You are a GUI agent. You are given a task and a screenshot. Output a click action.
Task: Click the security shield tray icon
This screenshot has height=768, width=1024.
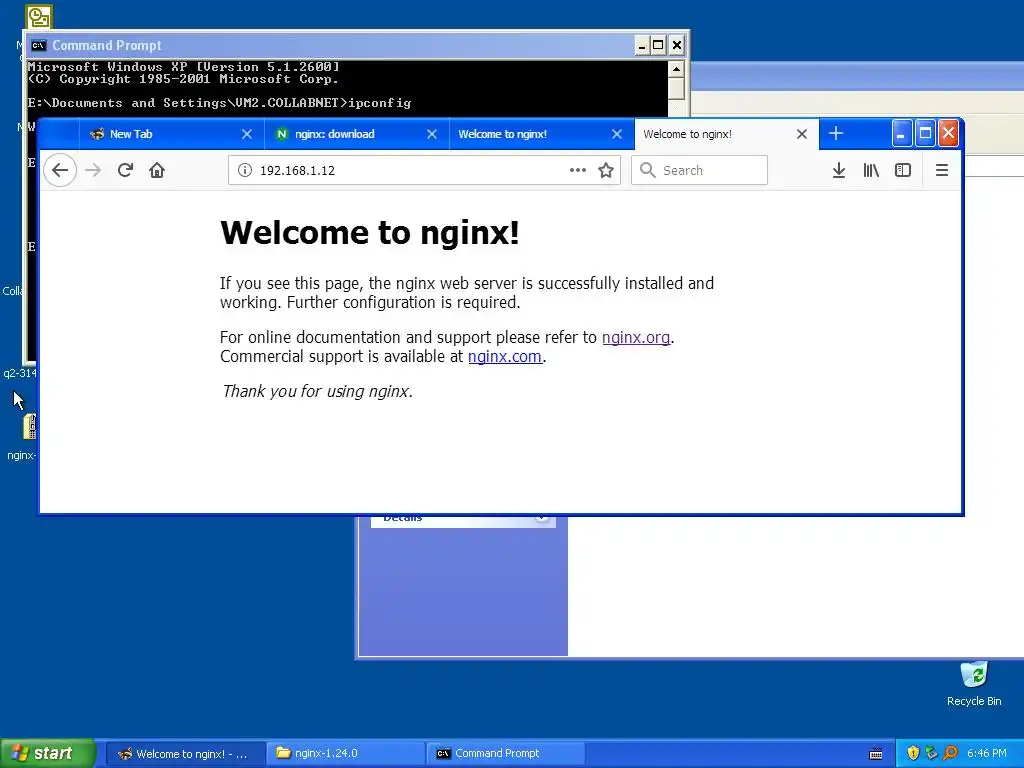[913, 754]
